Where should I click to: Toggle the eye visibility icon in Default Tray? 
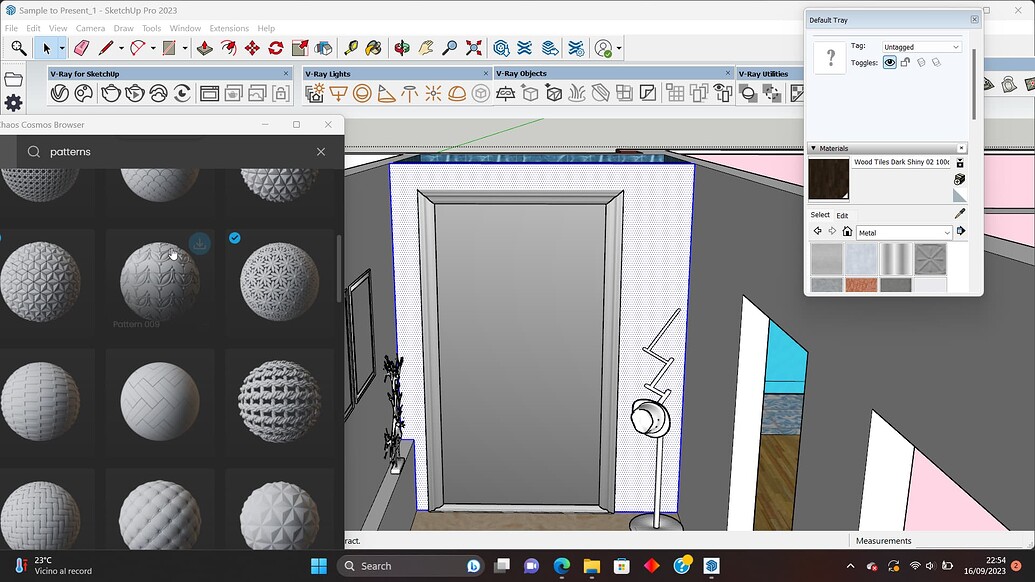pyautogui.click(x=889, y=62)
